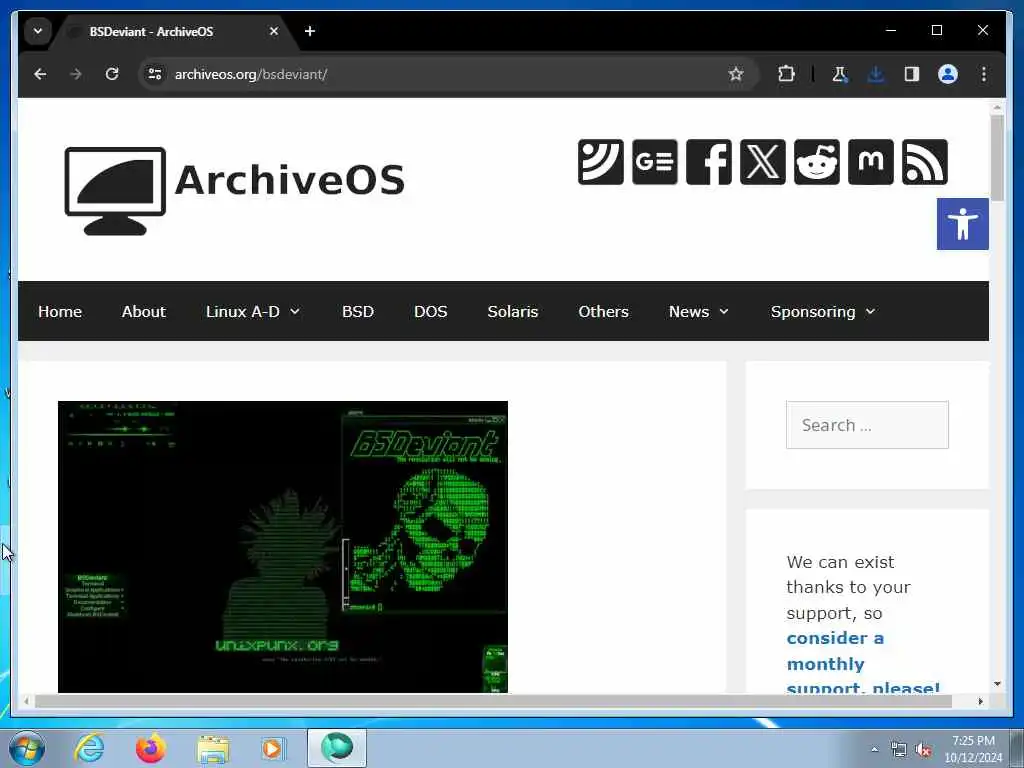
Task: Open the browser three-dot menu
Action: [984, 74]
